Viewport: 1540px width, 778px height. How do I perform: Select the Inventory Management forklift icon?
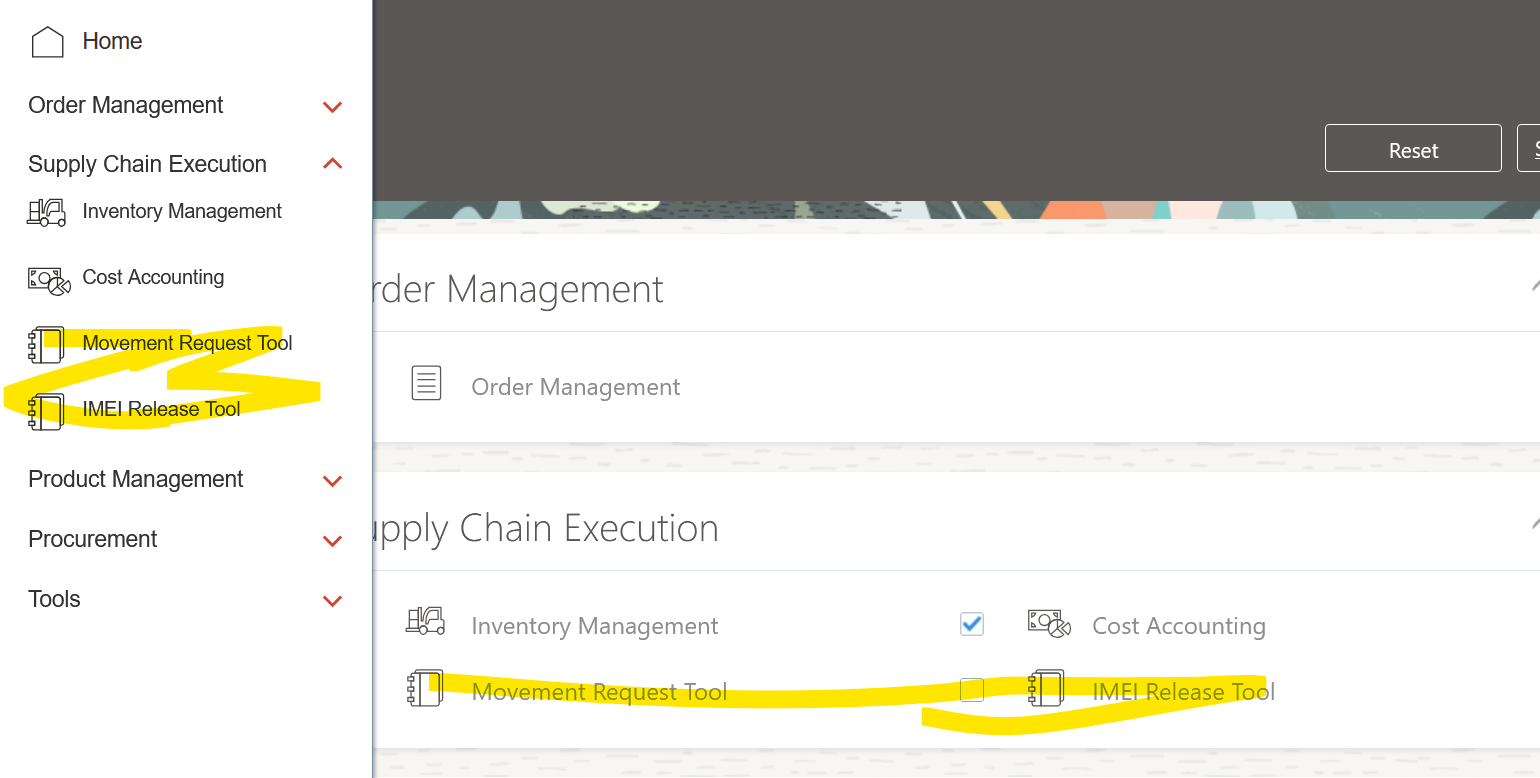coord(46,211)
